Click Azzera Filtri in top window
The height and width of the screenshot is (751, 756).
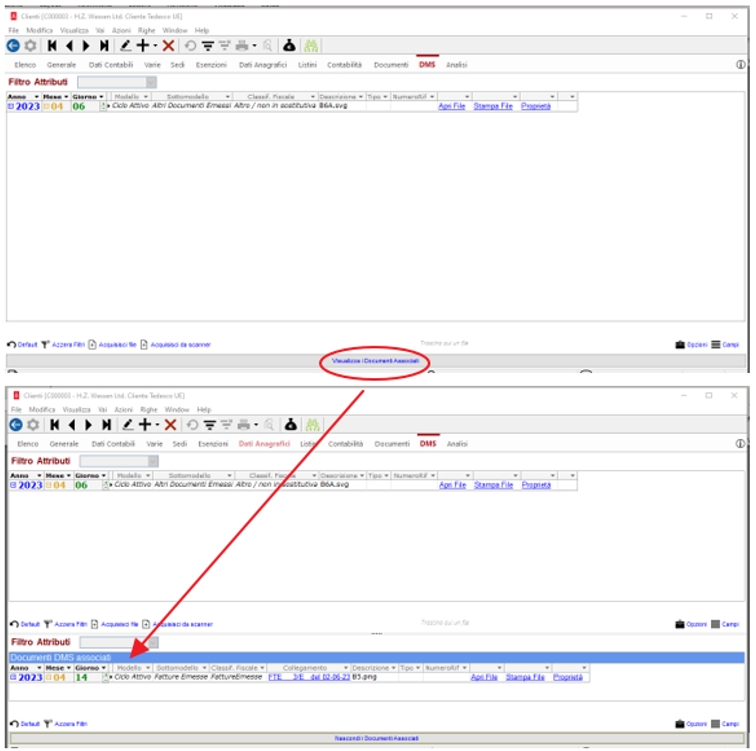pos(63,345)
